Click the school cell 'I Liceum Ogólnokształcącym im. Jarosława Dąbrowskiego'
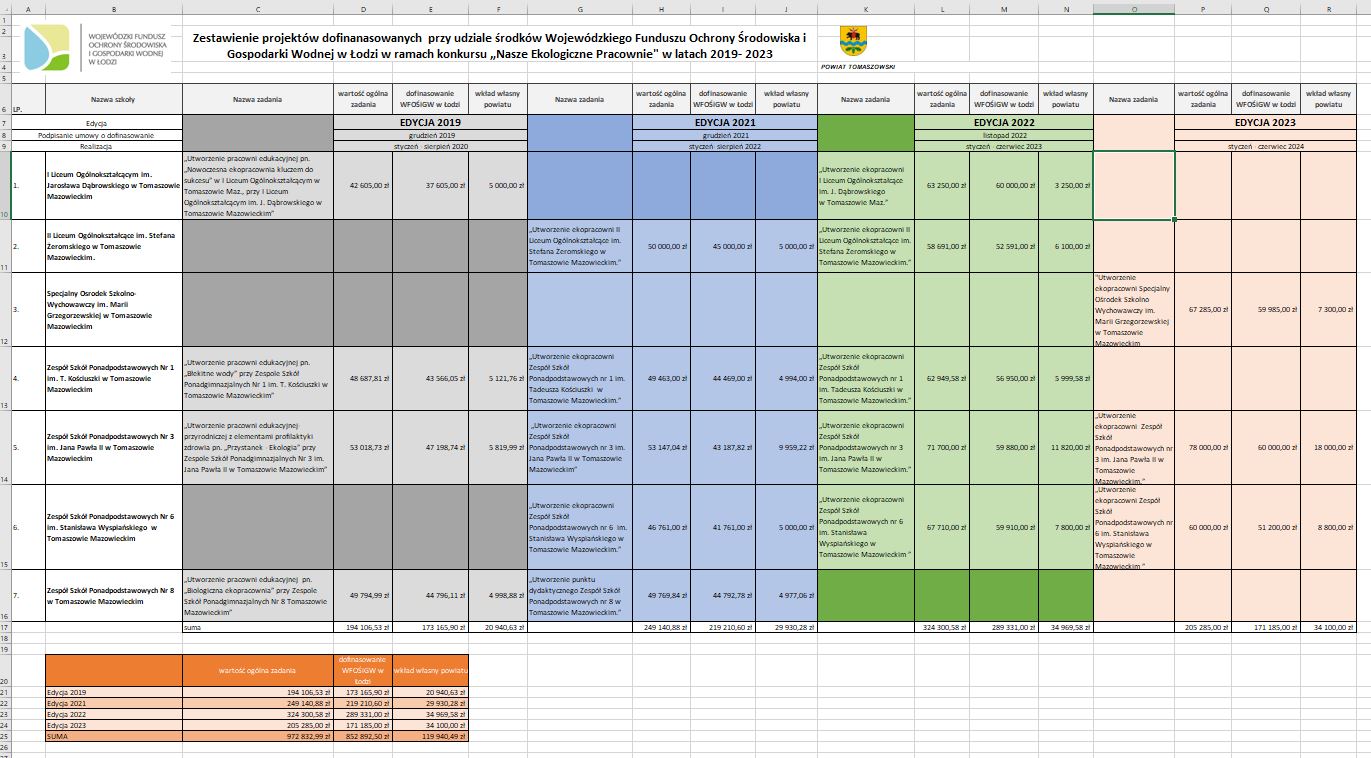Screen dimensions: 1371x758 tap(113, 185)
